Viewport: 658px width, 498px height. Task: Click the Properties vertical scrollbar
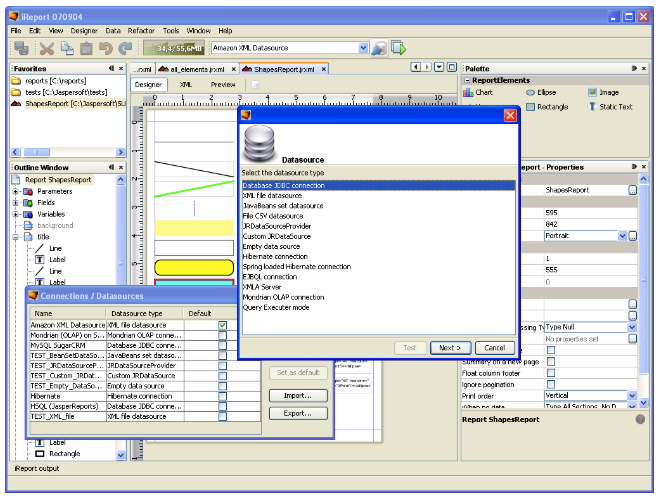point(643,278)
